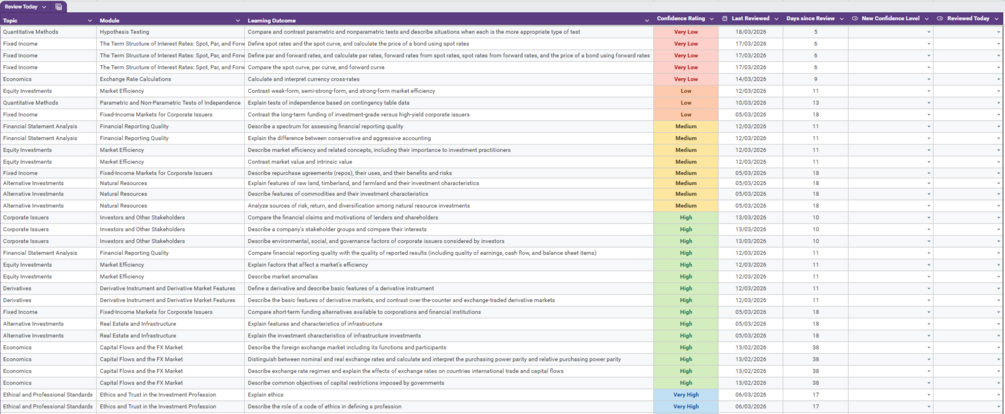Click the '14/03/2026' date cell
Viewport: 1005px width, 414px height.
click(751, 79)
